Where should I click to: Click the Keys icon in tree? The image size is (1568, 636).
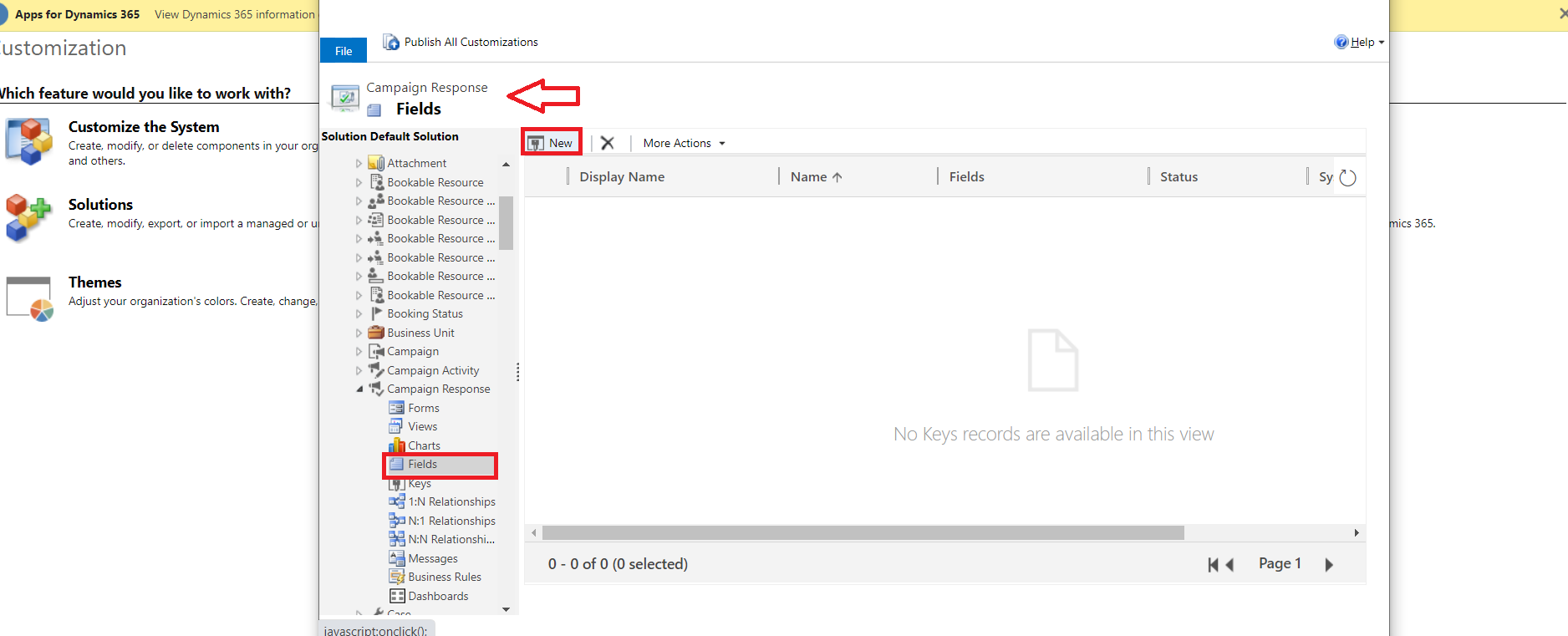tap(397, 484)
